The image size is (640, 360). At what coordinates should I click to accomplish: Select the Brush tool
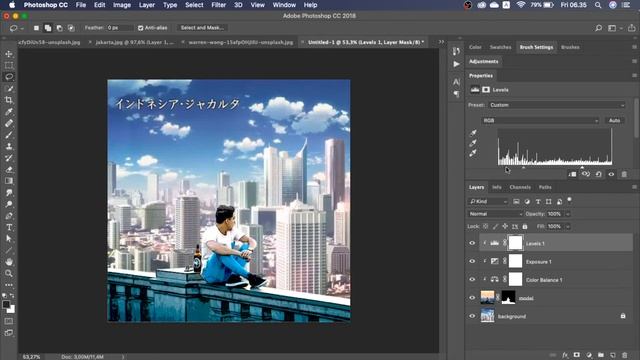9,135
